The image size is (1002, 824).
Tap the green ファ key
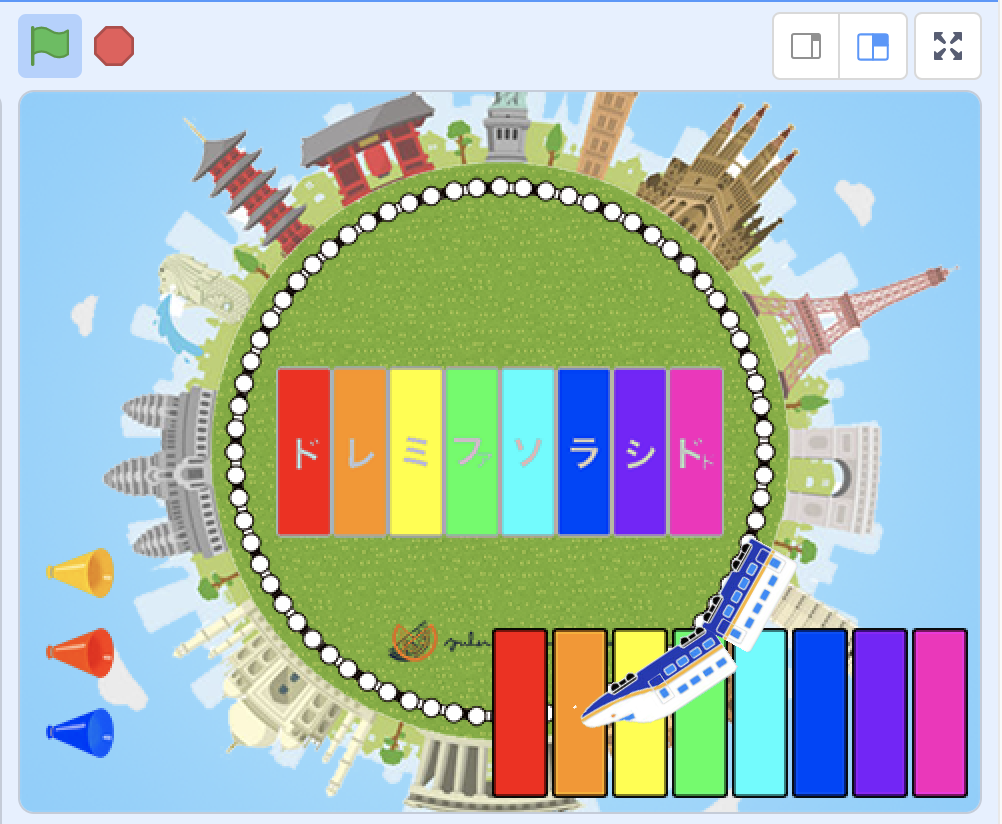pyautogui.click(x=472, y=451)
